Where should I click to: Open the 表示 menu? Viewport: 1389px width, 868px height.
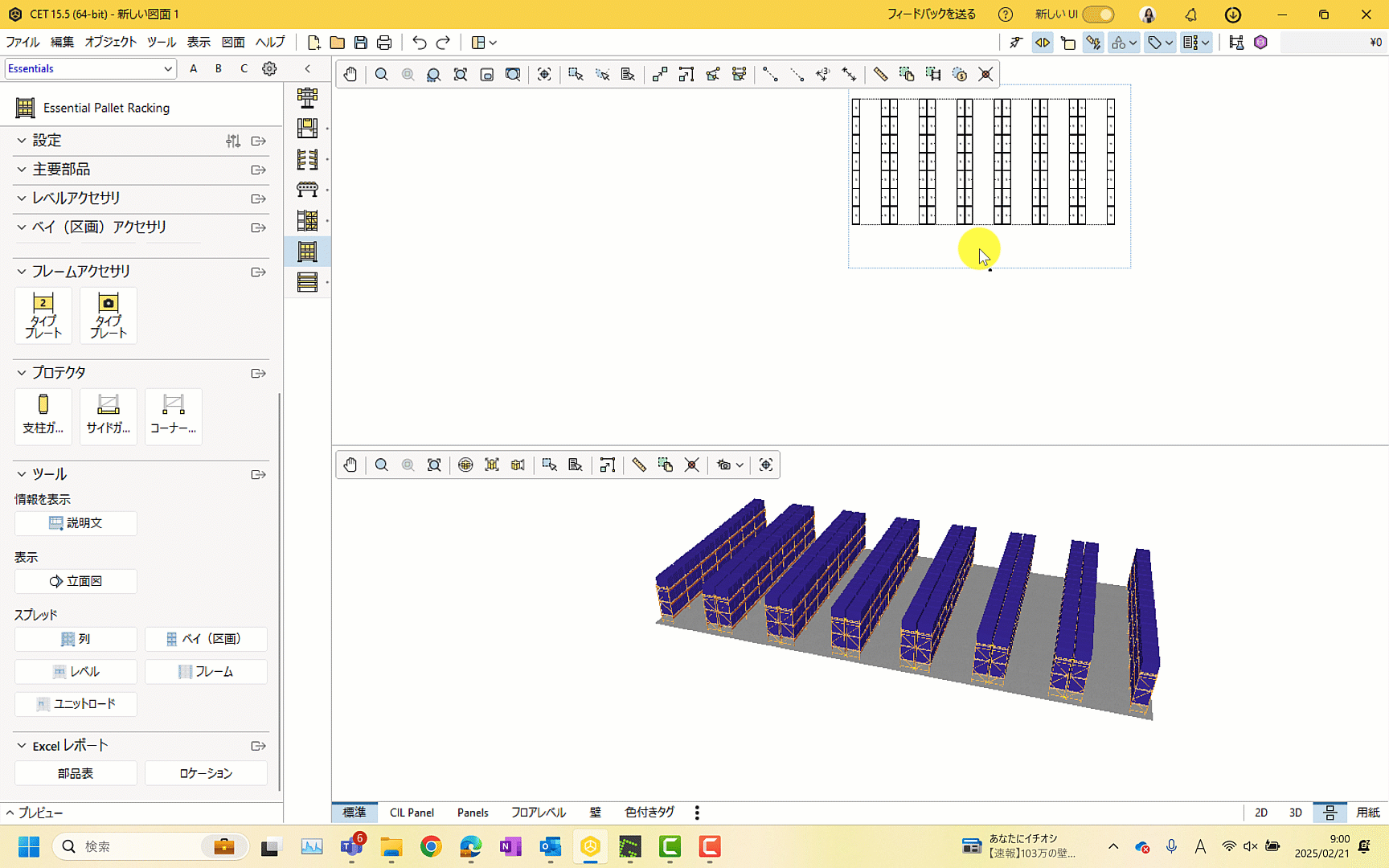pos(199,42)
